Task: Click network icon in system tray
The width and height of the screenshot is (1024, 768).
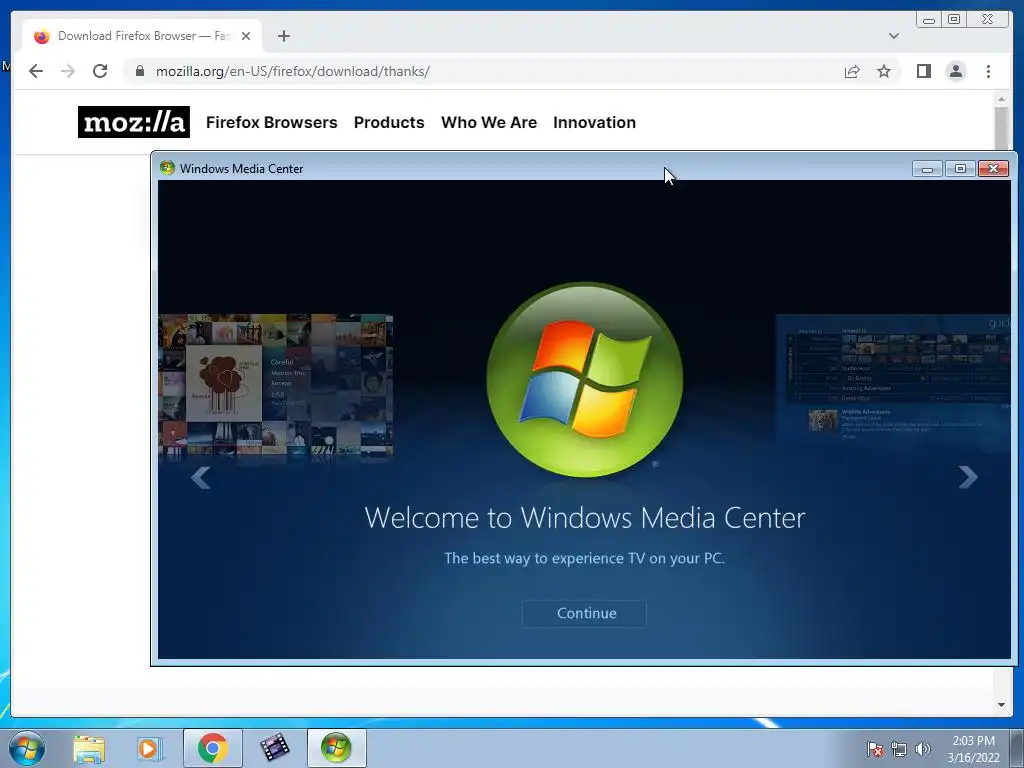Action: (899, 749)
